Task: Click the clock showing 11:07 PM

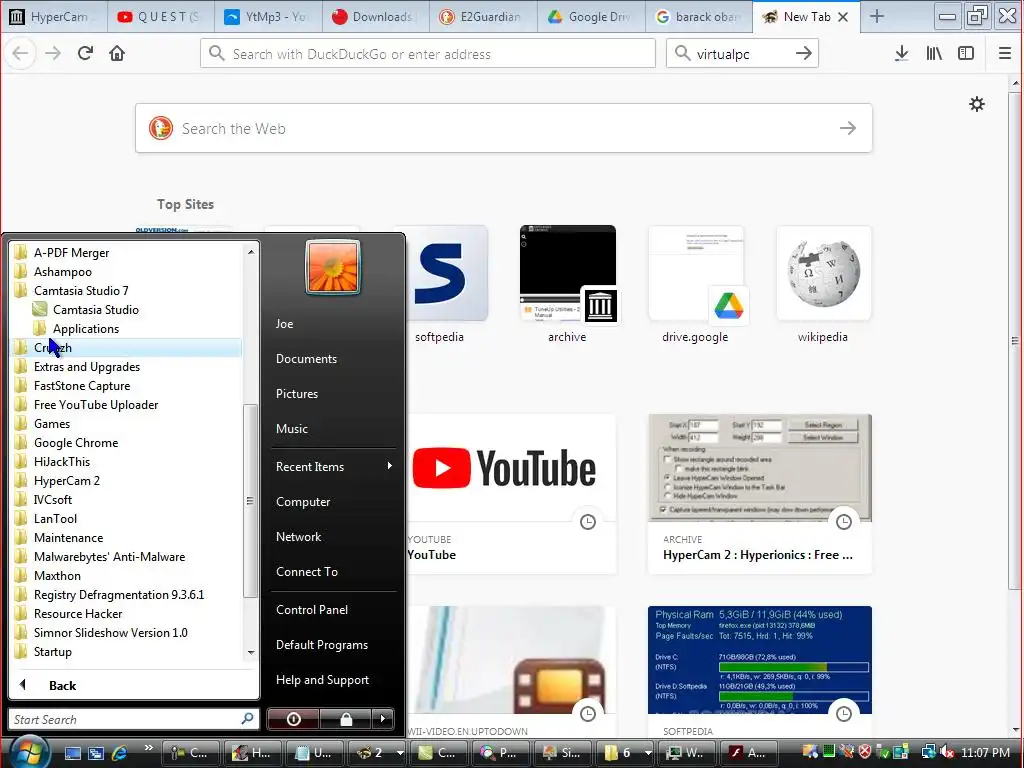Action: click(985, 752)
